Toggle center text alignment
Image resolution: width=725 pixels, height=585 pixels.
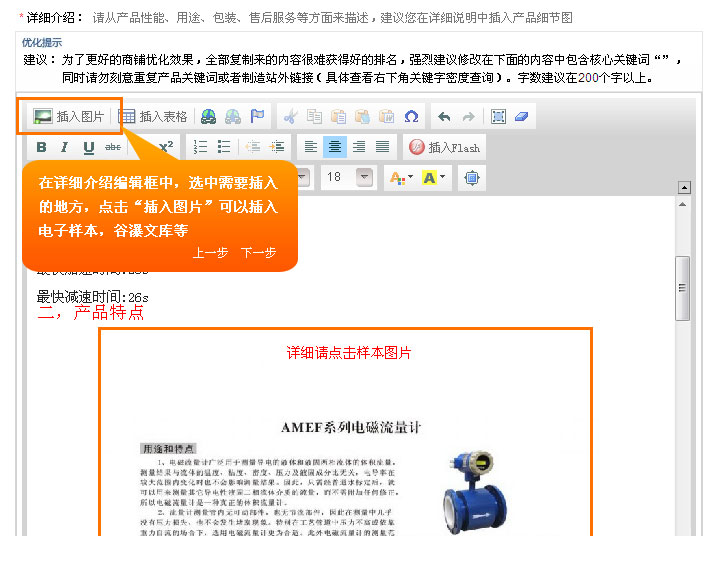click(335, 147)
